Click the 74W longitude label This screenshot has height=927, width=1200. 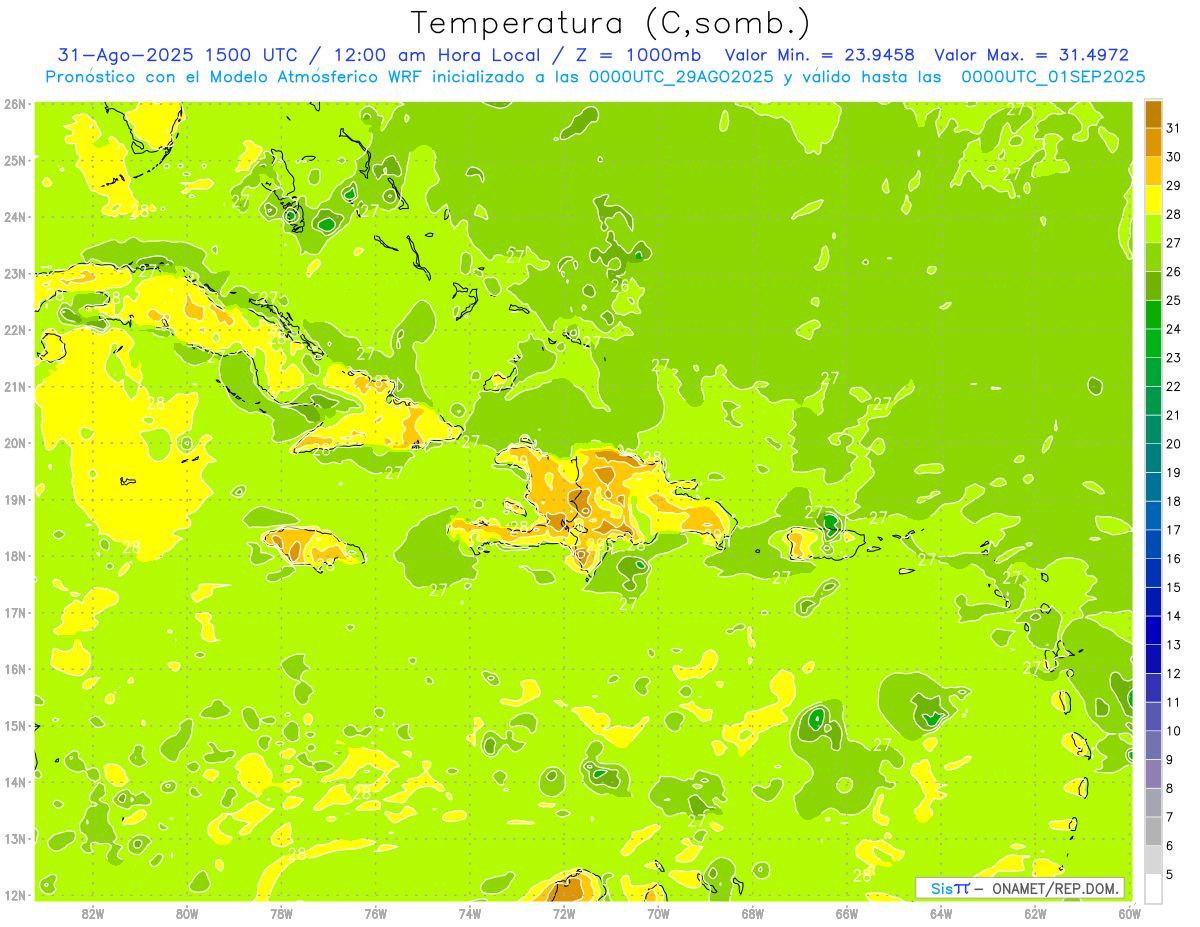coord(470,913)
